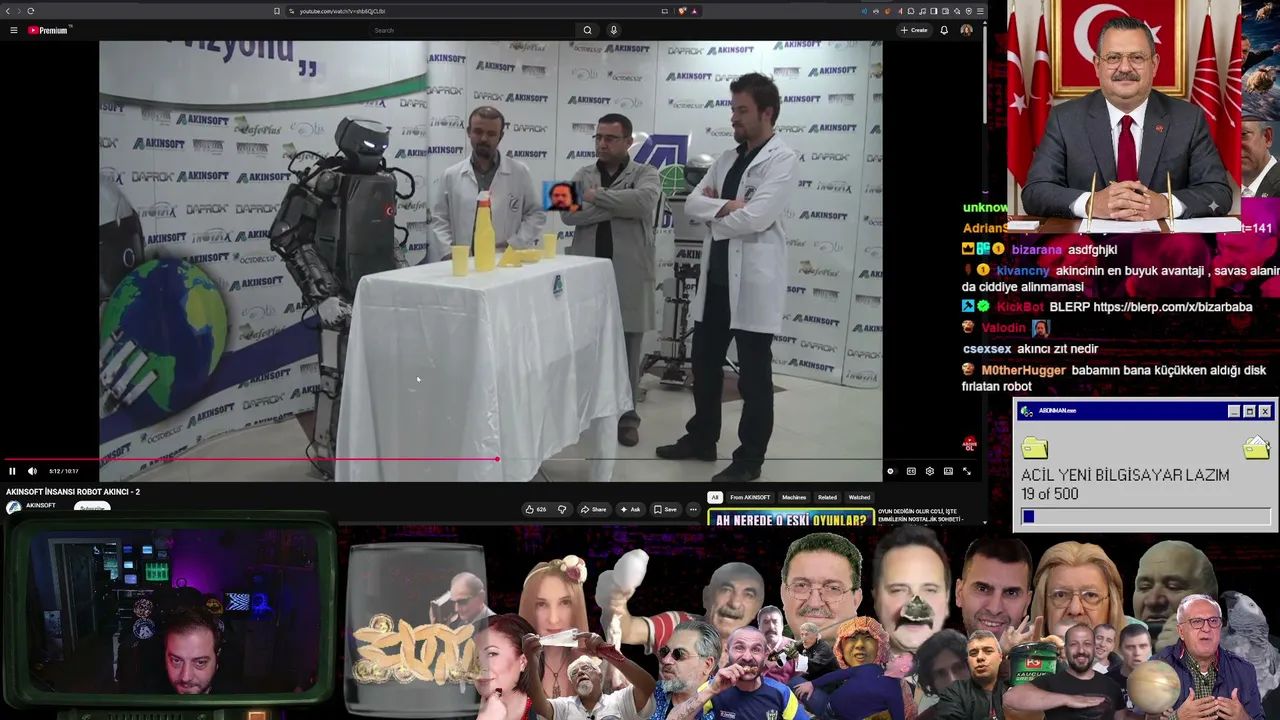The height and width of the screenshot is (720, 1280).
Task: Open the 'AH NEREDE O ESKİ OYUNLAR?' thumbnail
Action: click(x=791, y=518)
